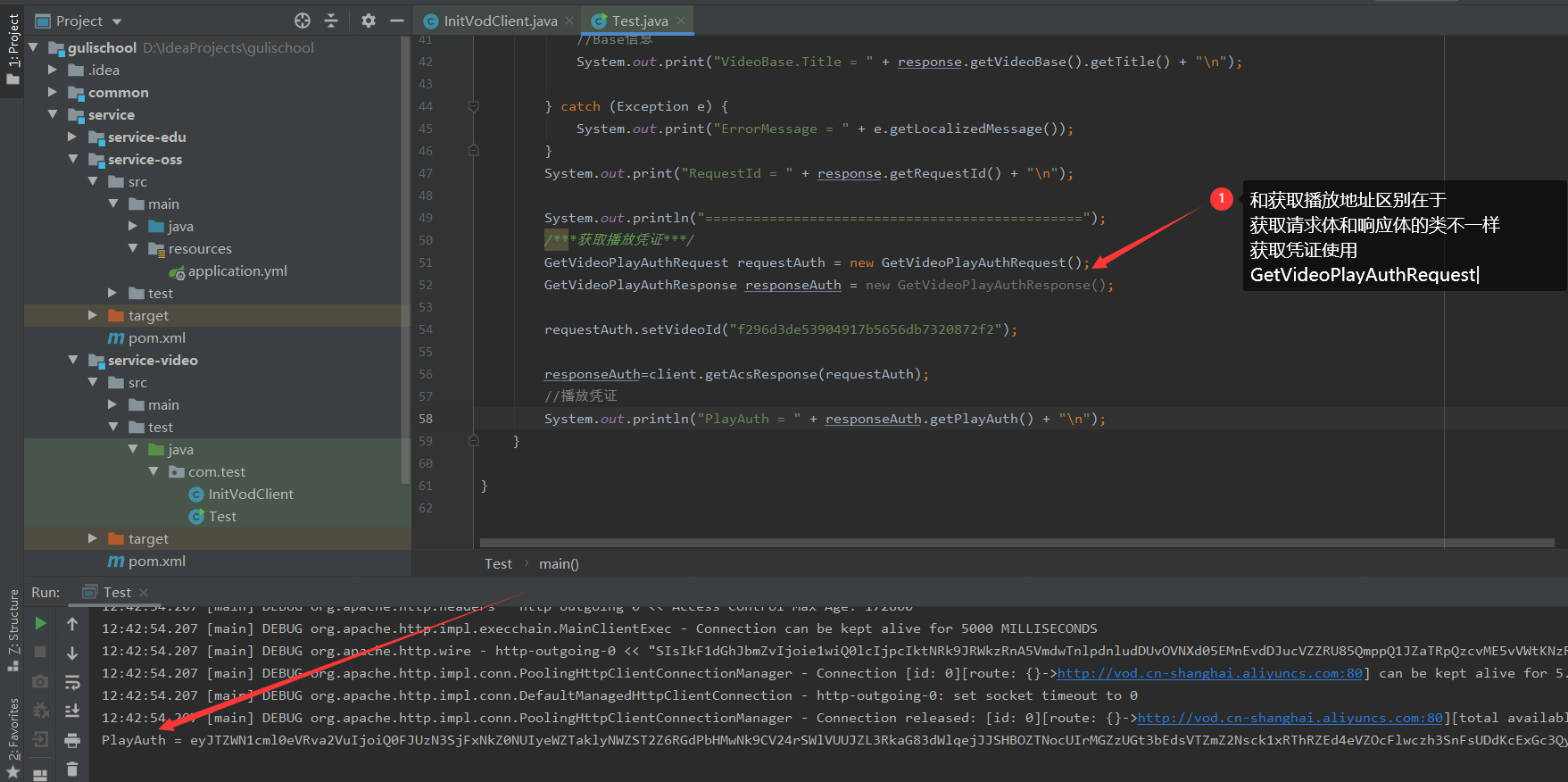The image size is (1568, 782).
Task: Collapse the resources folder arrow
Action: 133,248
